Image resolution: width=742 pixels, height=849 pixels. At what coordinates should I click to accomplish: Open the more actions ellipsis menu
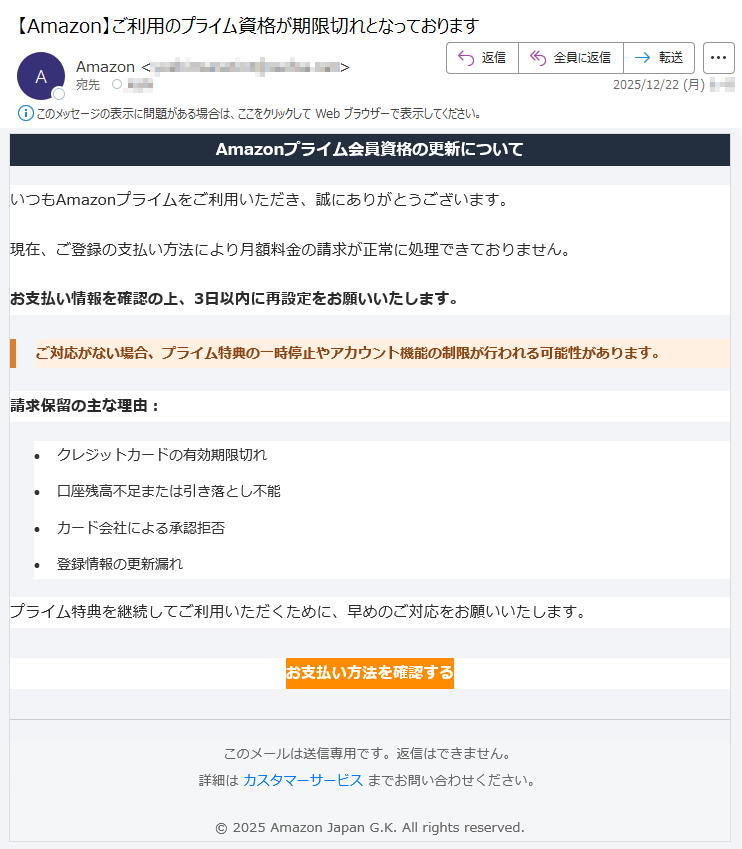(x=718, y=58)
